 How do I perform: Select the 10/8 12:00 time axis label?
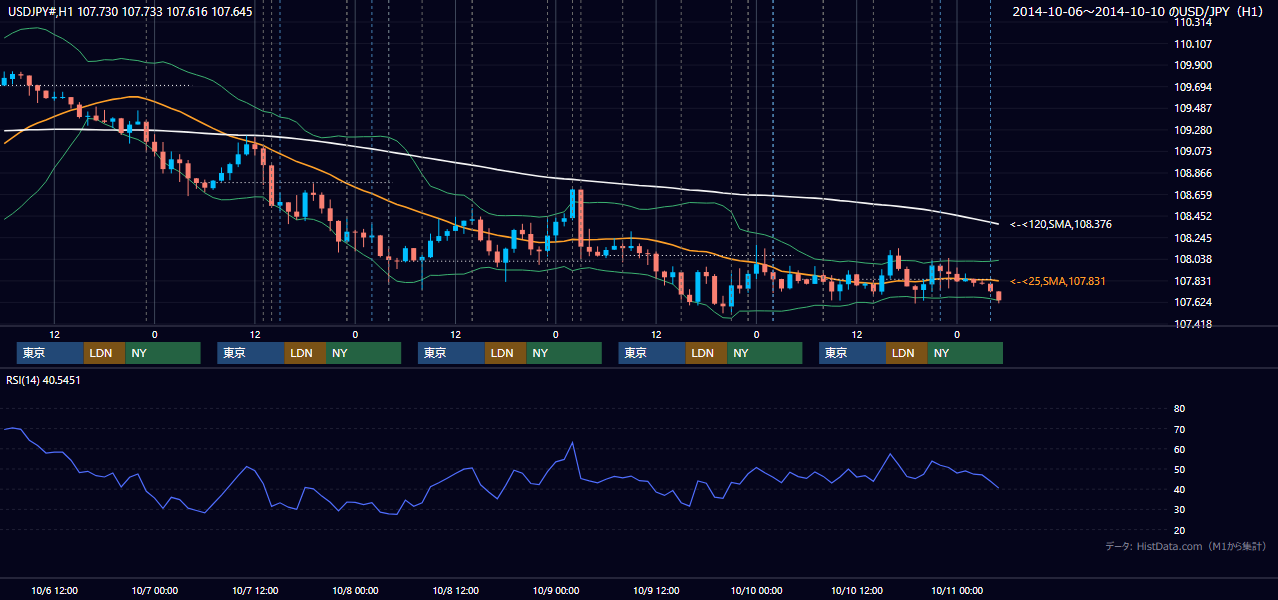456,591
